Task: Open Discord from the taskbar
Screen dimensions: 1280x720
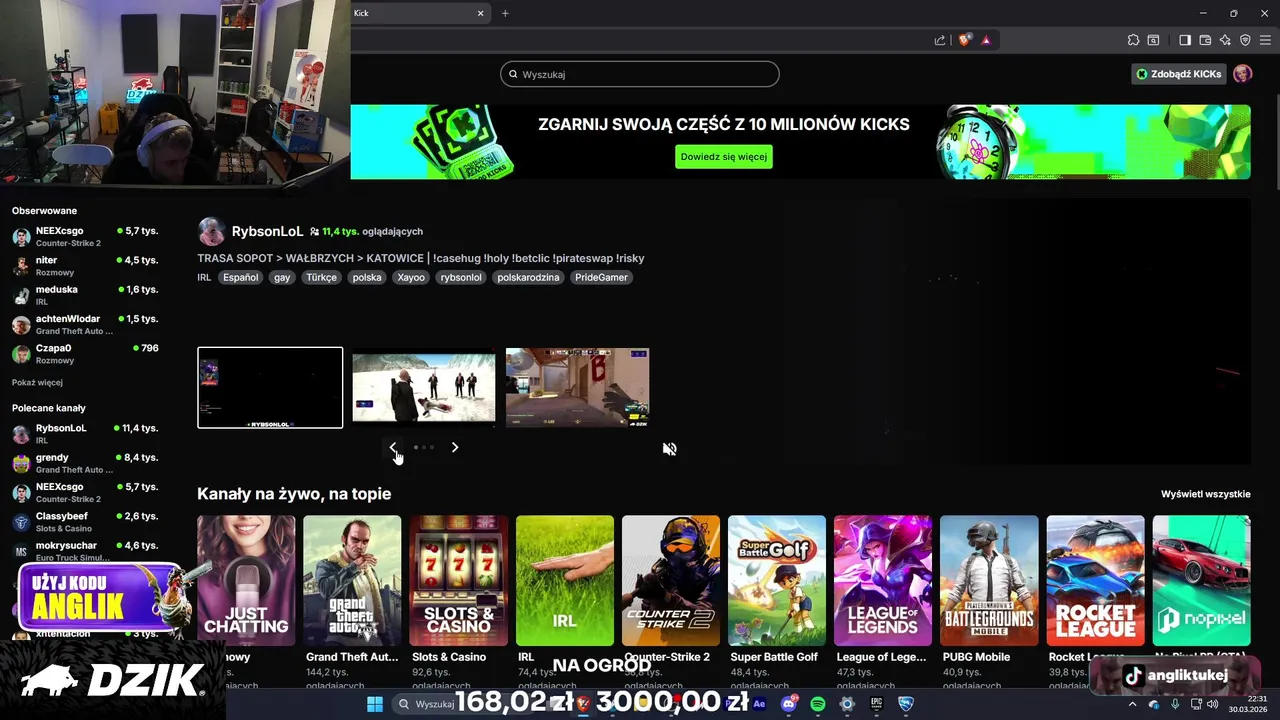Action: [x=789, y=704]
